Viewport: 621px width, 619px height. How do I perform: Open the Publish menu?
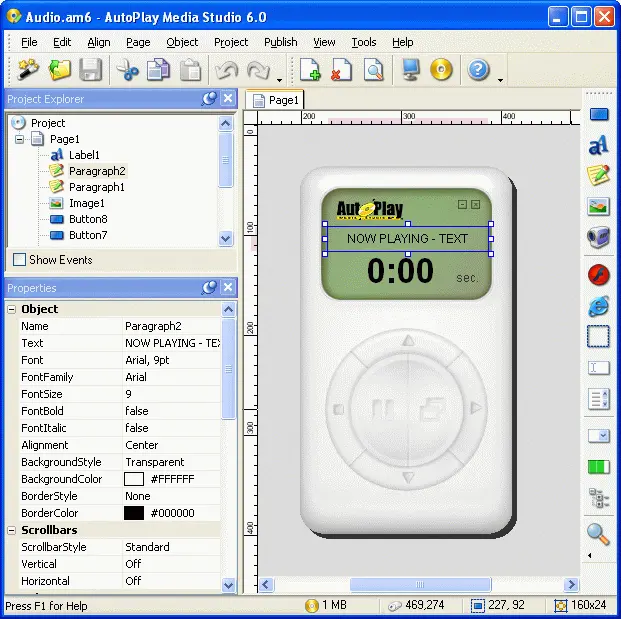coord(280,42)
